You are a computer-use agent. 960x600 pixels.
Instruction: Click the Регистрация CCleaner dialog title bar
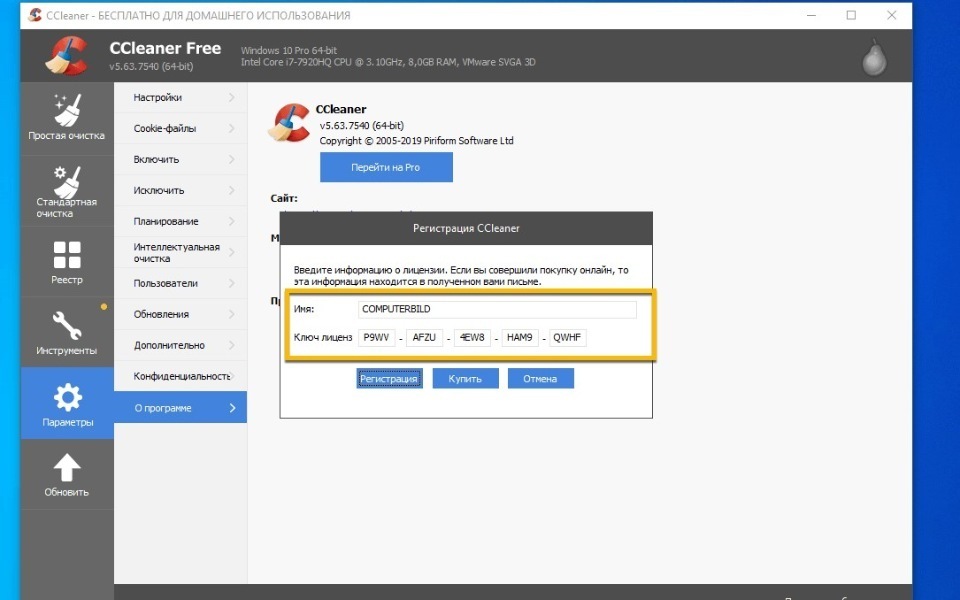(466, 228)
